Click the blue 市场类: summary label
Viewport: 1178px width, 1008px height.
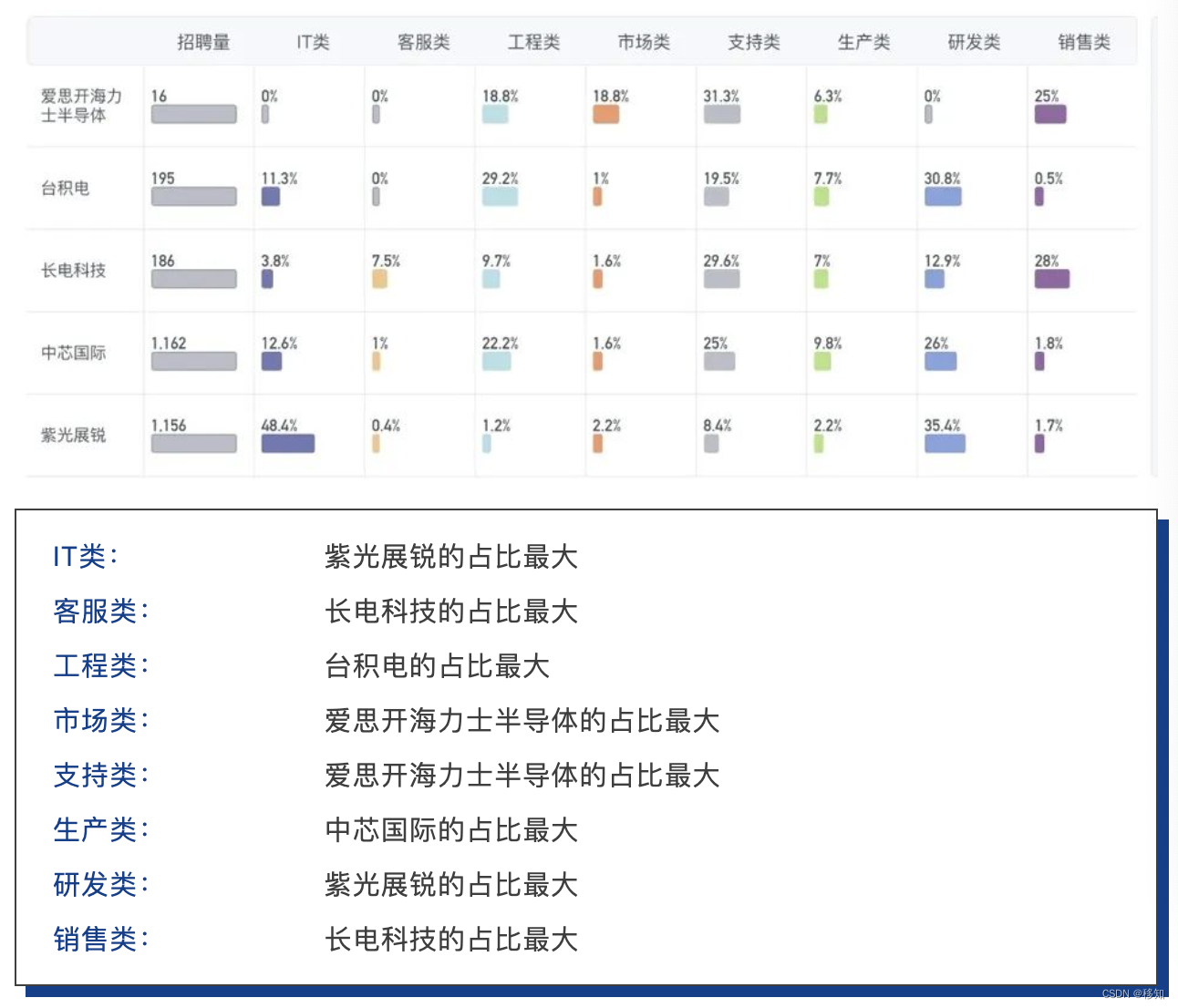[100, 720]
